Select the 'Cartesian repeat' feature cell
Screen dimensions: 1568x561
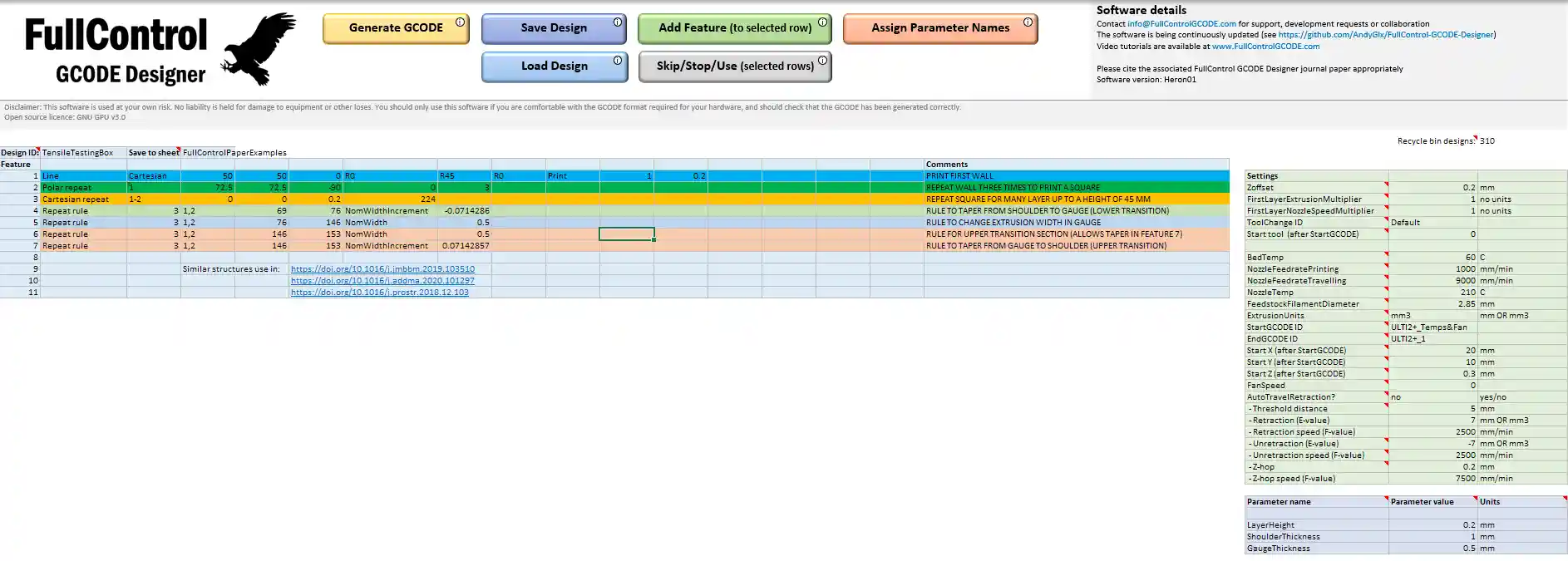click(x=83, y=199)
